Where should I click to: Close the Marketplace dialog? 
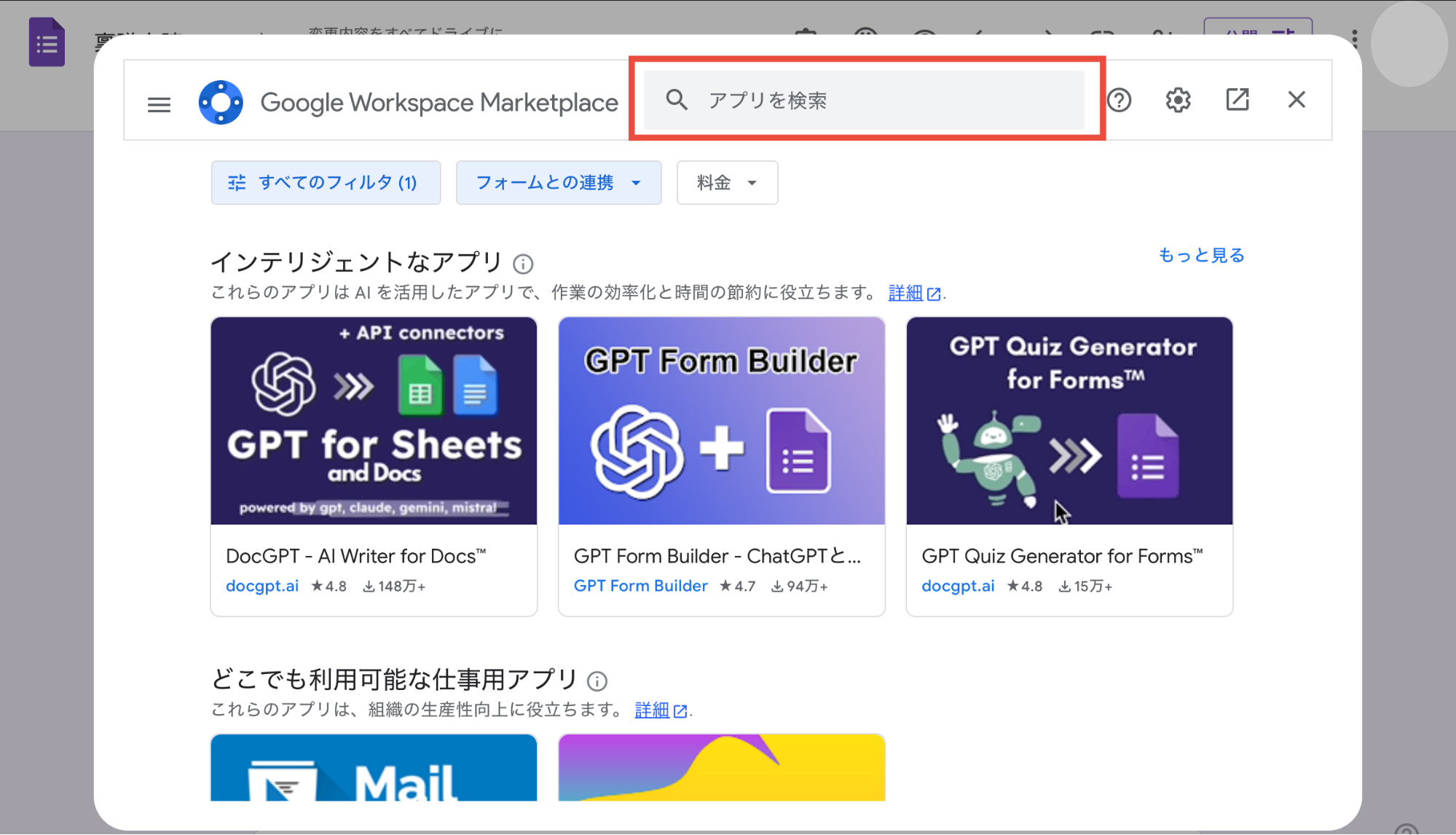(1296, 99)
